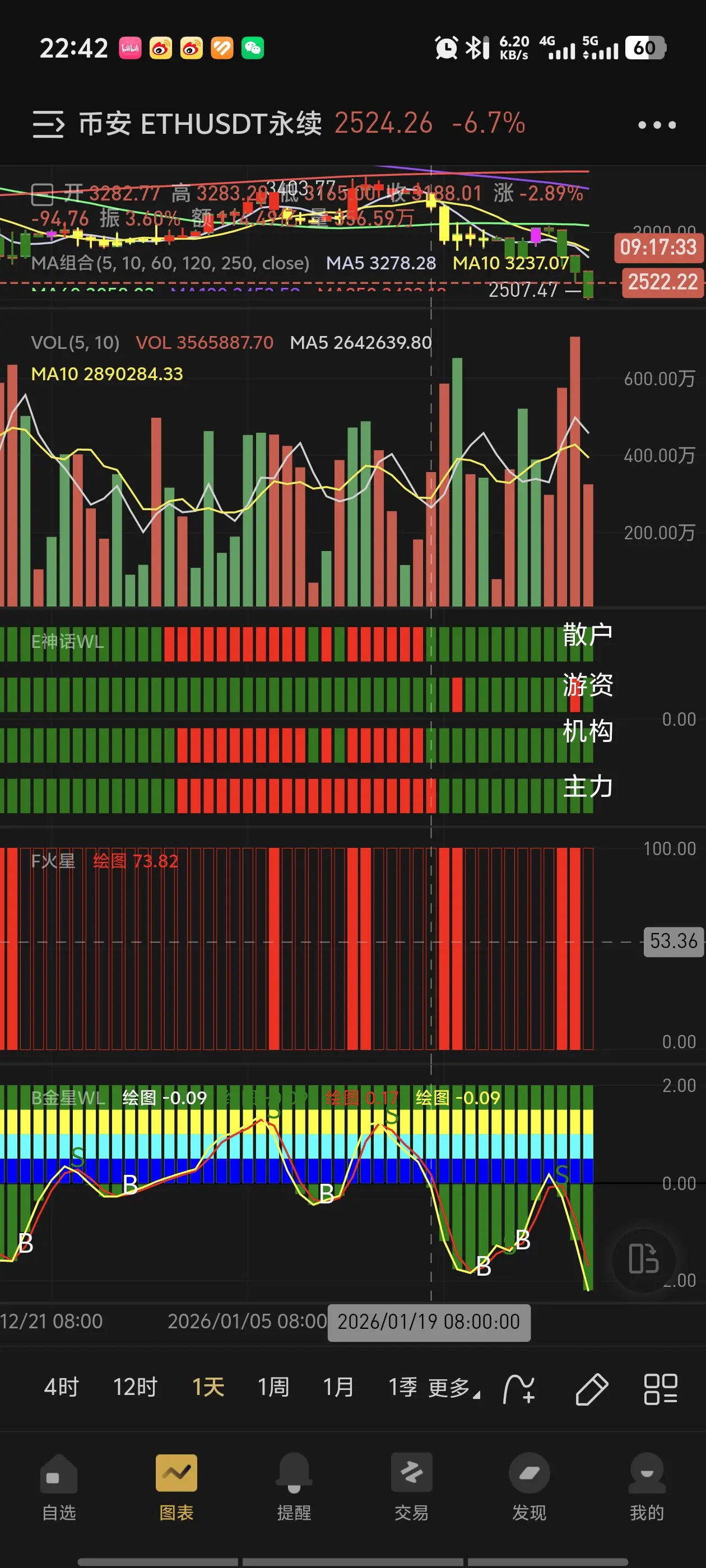
Task: Tap the 2026/01/05 08:00 axis label
Action: pyautogui.click(x=247, y=1322)
